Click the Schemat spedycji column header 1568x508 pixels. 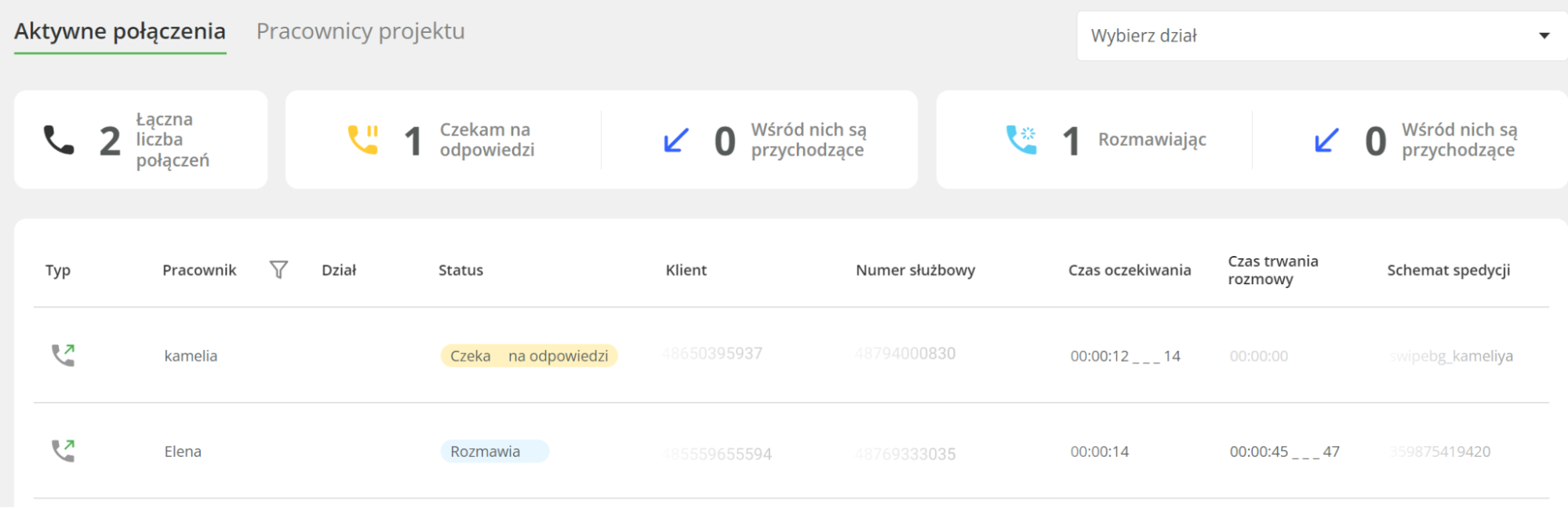coord(1449,270)
